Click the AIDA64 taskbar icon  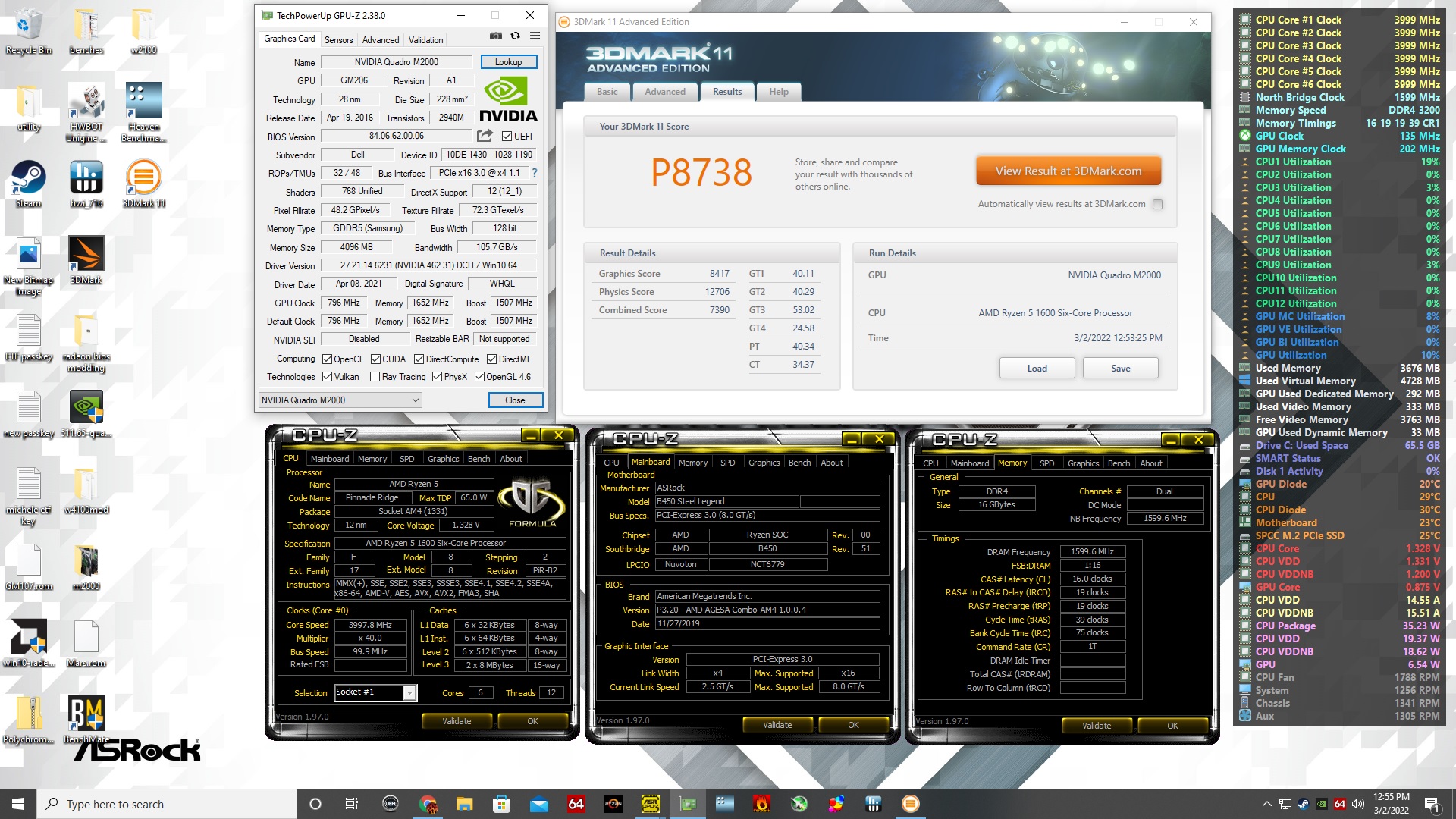click(576, 804)
